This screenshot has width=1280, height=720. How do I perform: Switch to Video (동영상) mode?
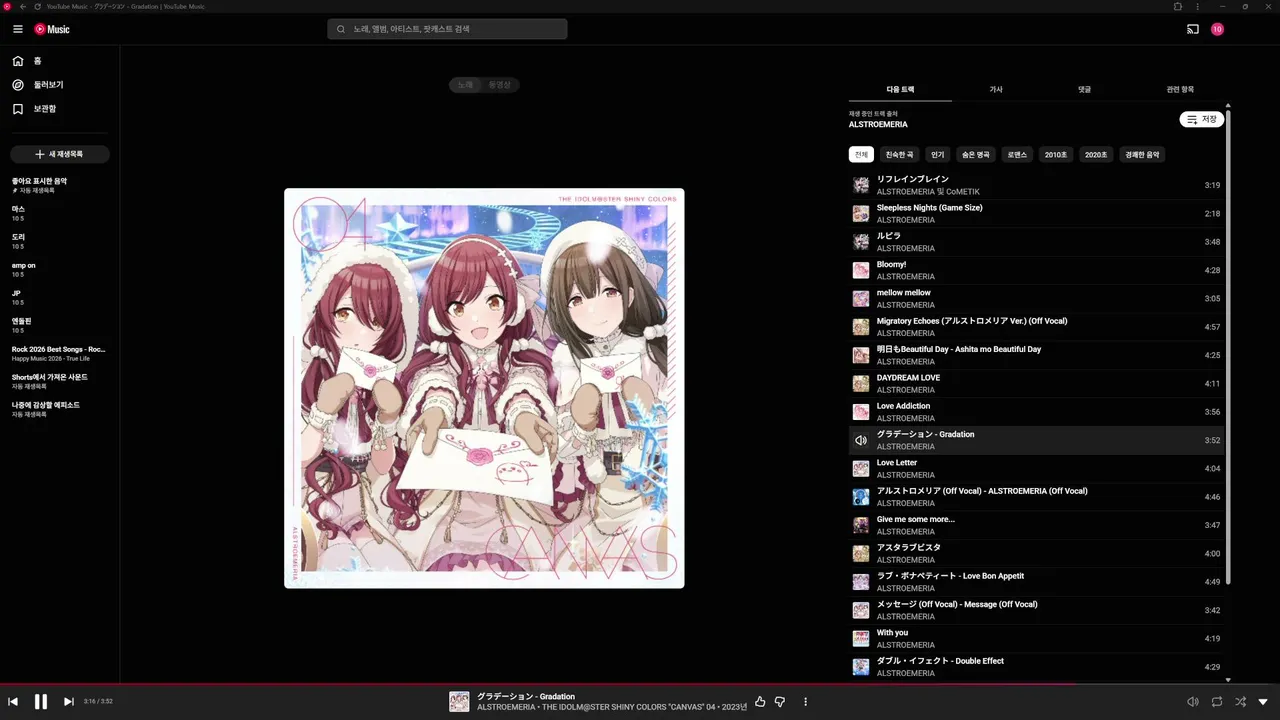click(500, 85)
